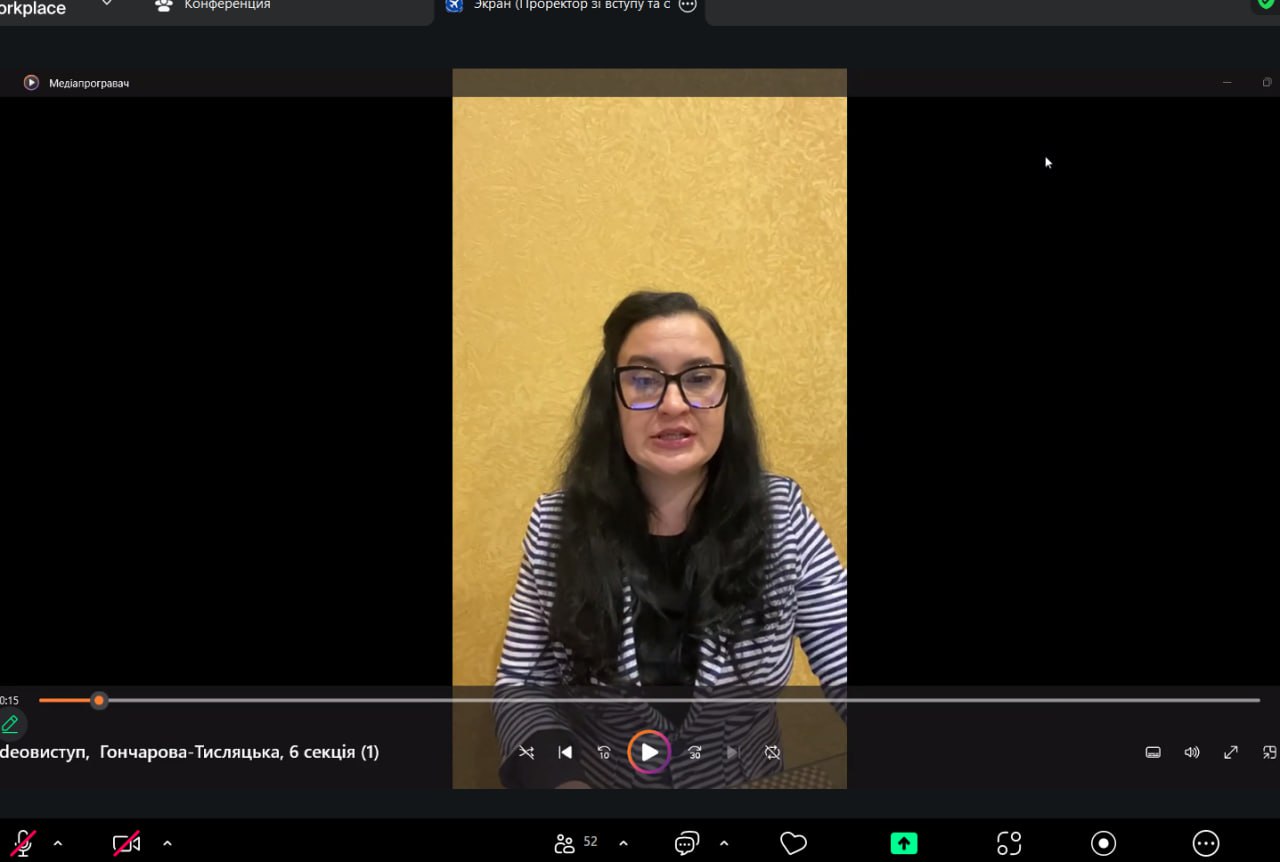This screenshot has width=1280, height=862.
Task: Open the workplace dropdown chevron at top
Action: tap(107, 5)
